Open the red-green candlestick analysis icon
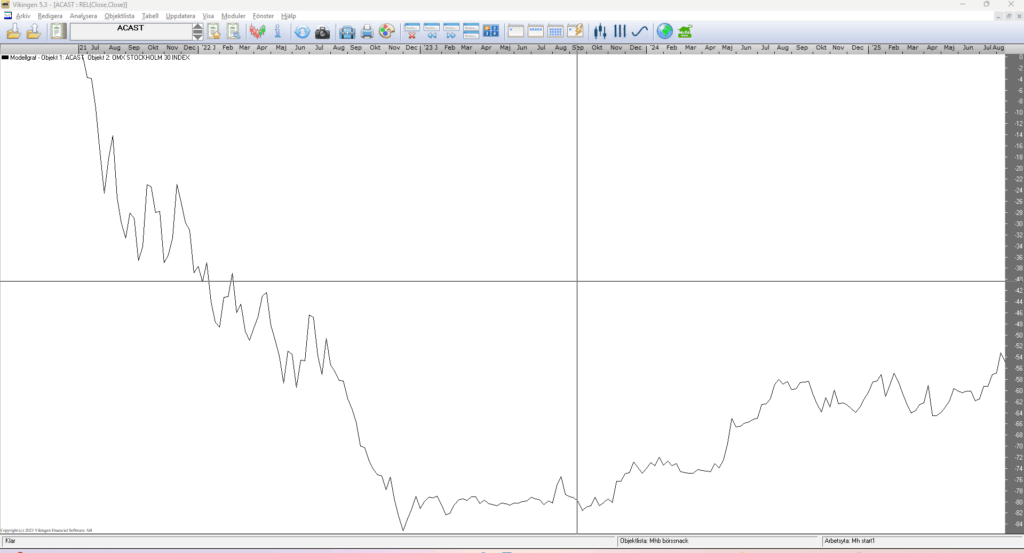This screenshot has height=553, width=1024. pos(257,31)
